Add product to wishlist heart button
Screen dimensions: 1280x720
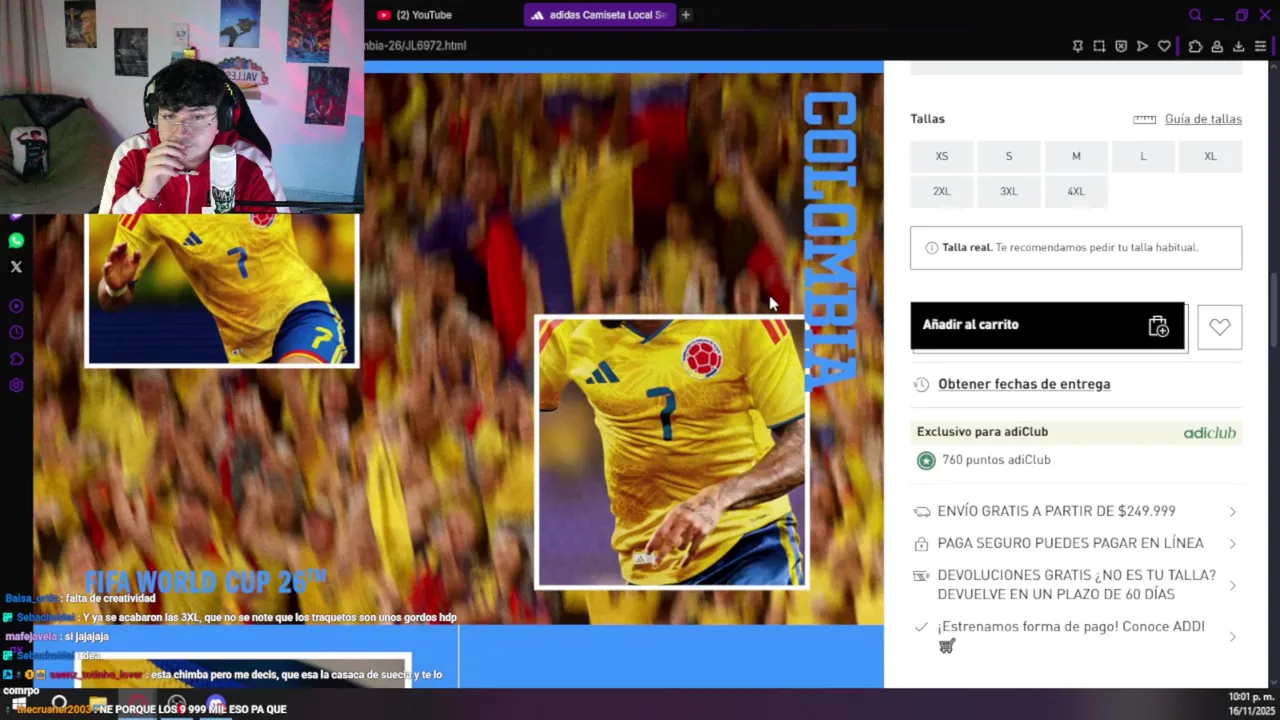click(1219, 327)
